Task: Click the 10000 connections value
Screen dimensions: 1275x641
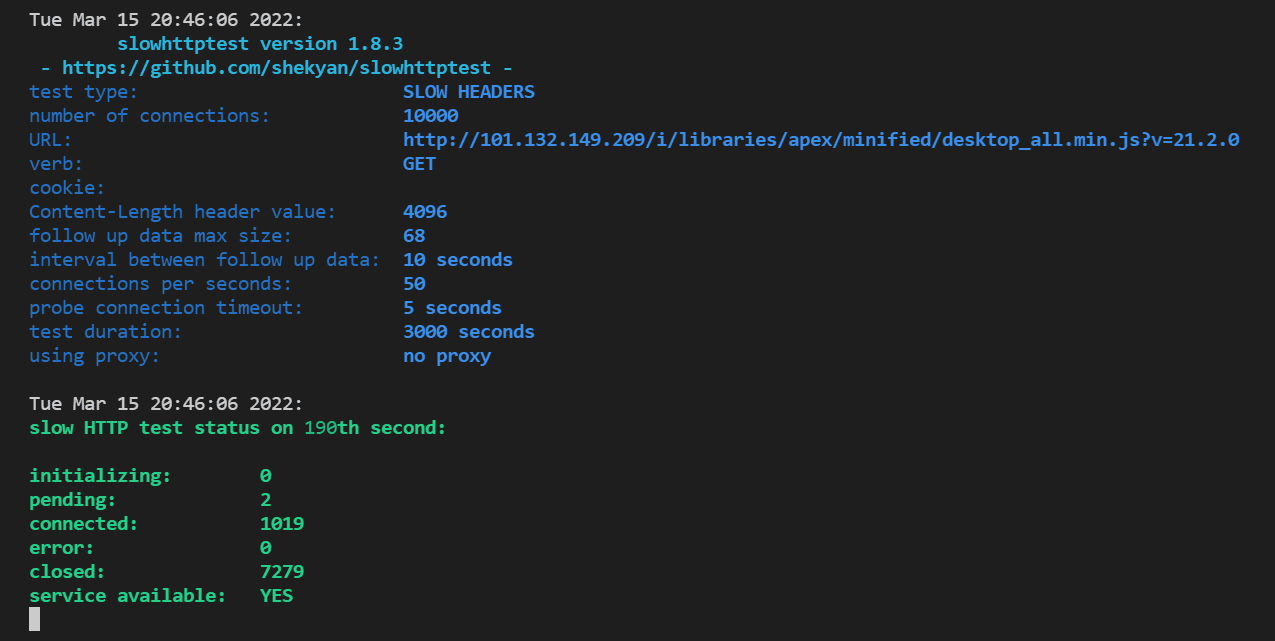Action: click(430, 116)
